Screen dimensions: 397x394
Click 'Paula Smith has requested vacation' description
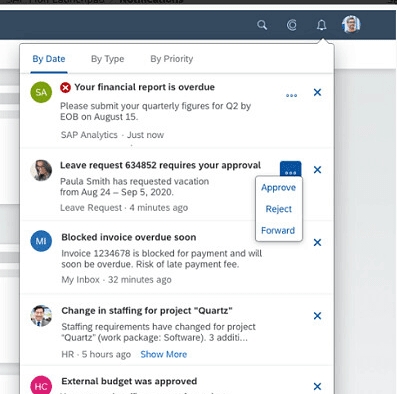click(134, 187)
